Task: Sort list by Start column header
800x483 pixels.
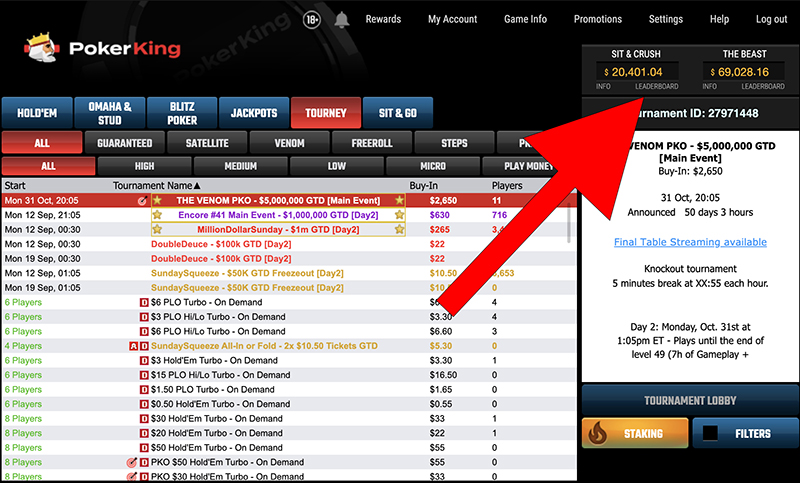Action: coord(15,186)
